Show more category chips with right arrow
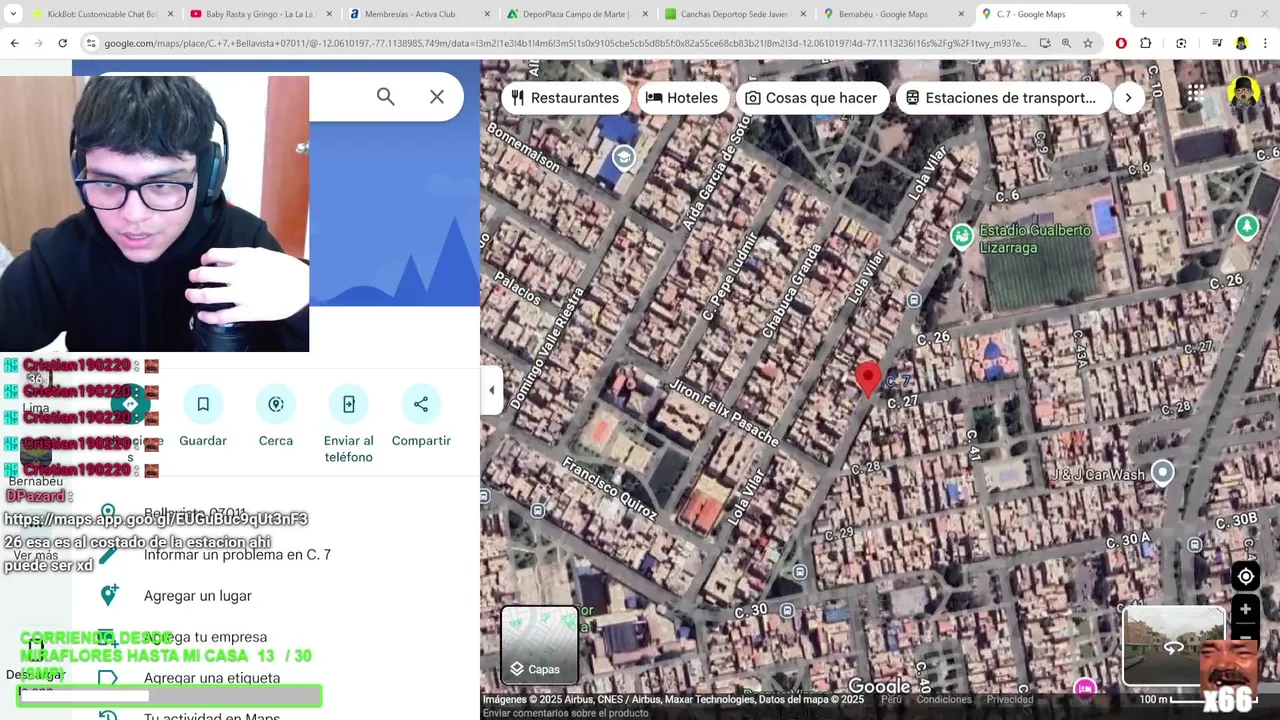This screenshot has width=1280, height=720. (1128, 98)
